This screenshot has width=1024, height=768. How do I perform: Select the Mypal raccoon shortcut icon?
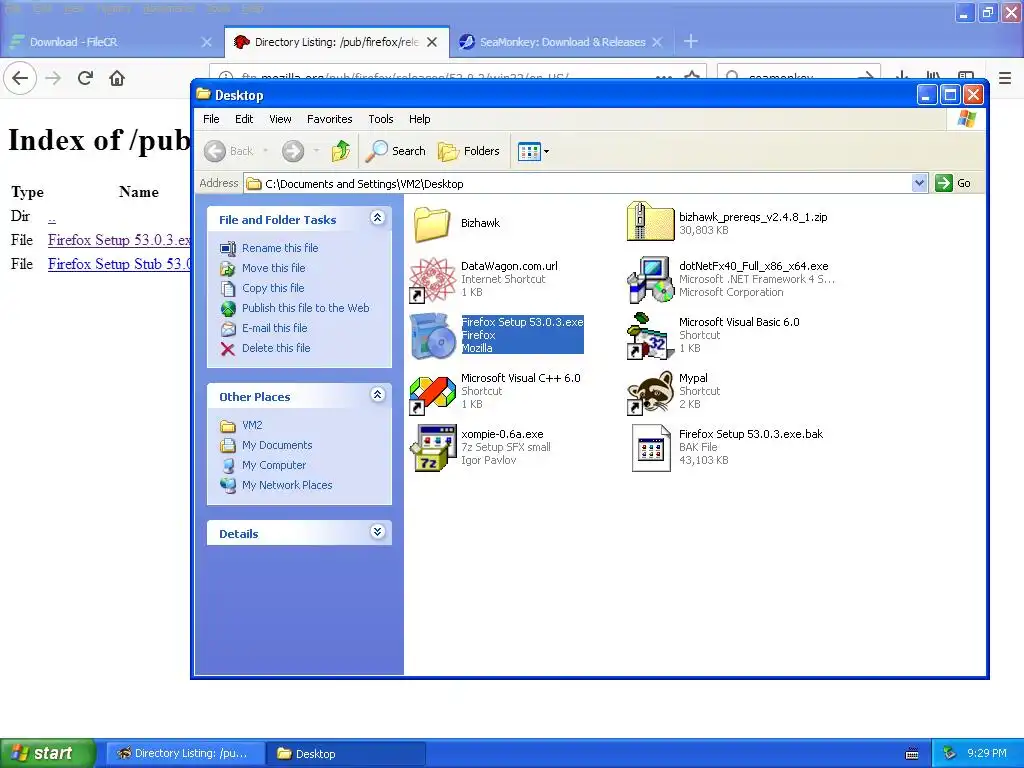coord(650,393)
